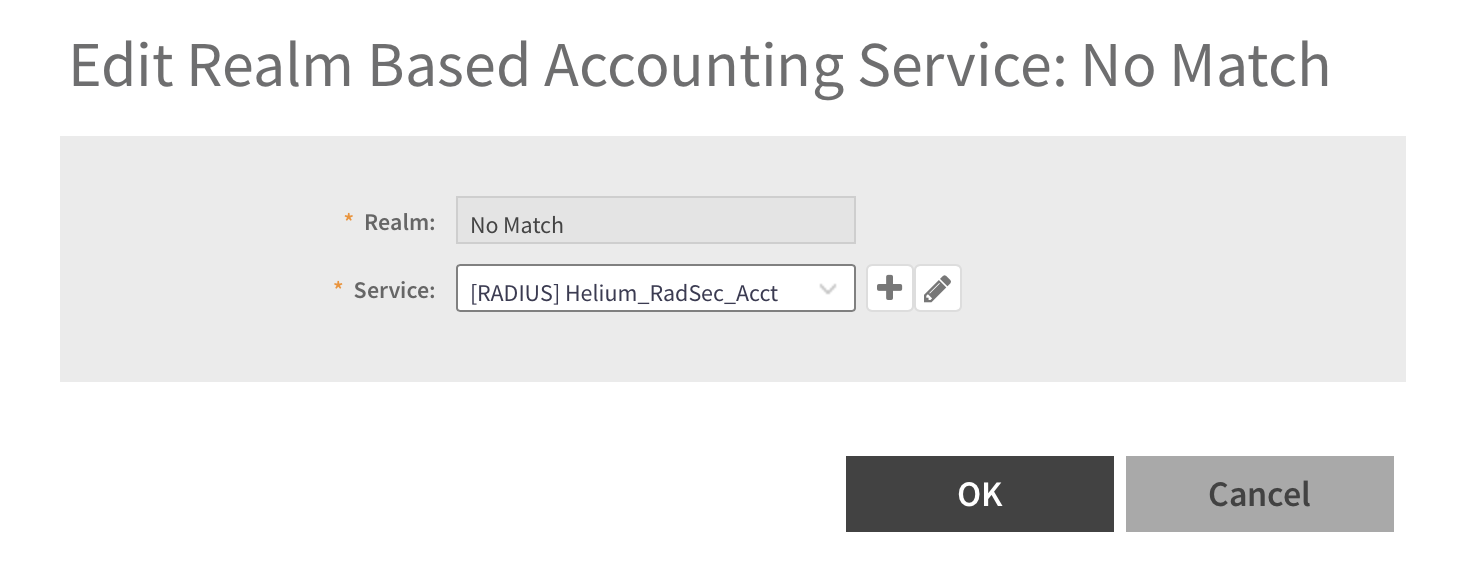Screen dimensions: 1460x564
Task: Dismiss the dialog with Cancel
Action: (1259, 494)
